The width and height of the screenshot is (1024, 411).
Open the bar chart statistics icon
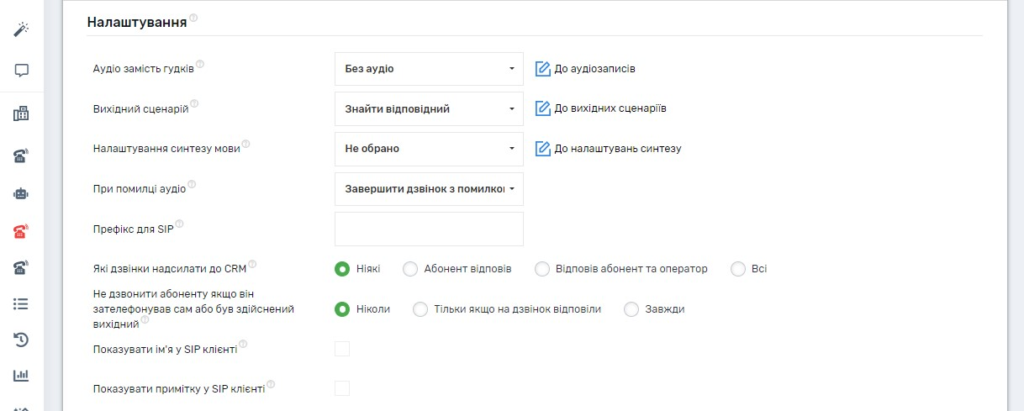(x=21, y=376)
